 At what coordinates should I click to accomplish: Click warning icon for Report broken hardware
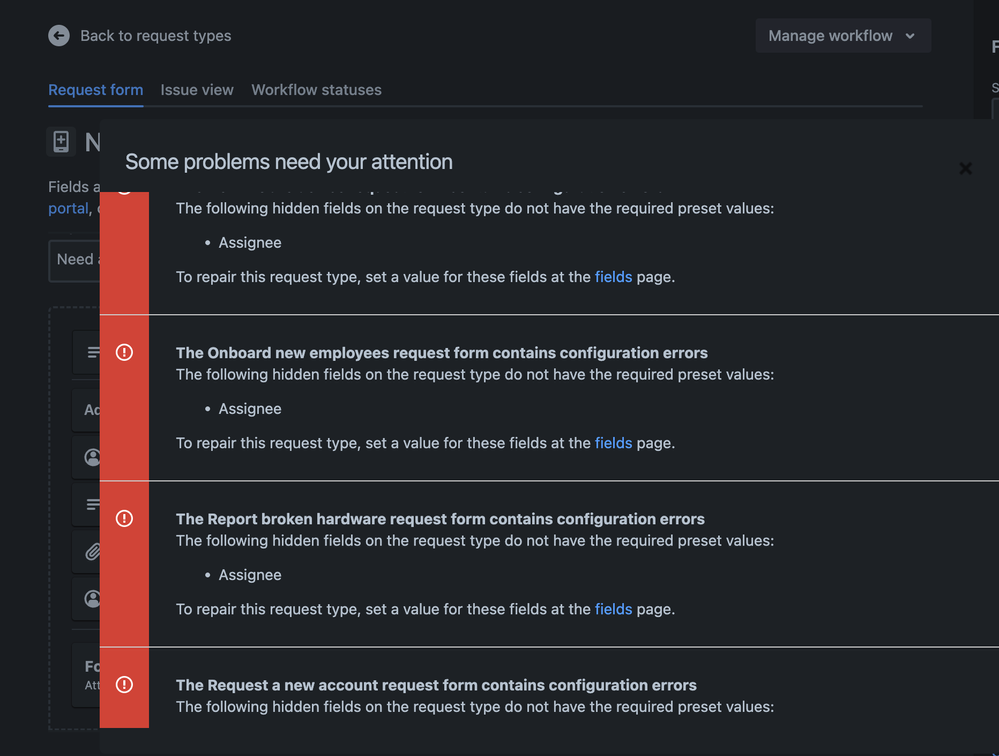click(124, 518)
